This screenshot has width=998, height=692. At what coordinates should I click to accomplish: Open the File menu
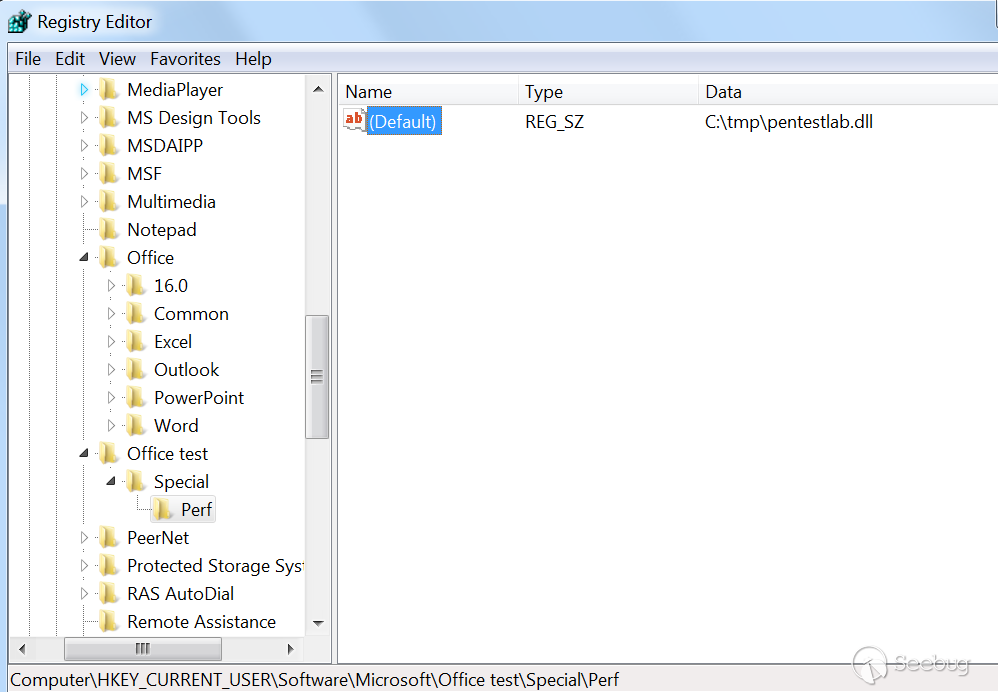[x=28, y=59]
